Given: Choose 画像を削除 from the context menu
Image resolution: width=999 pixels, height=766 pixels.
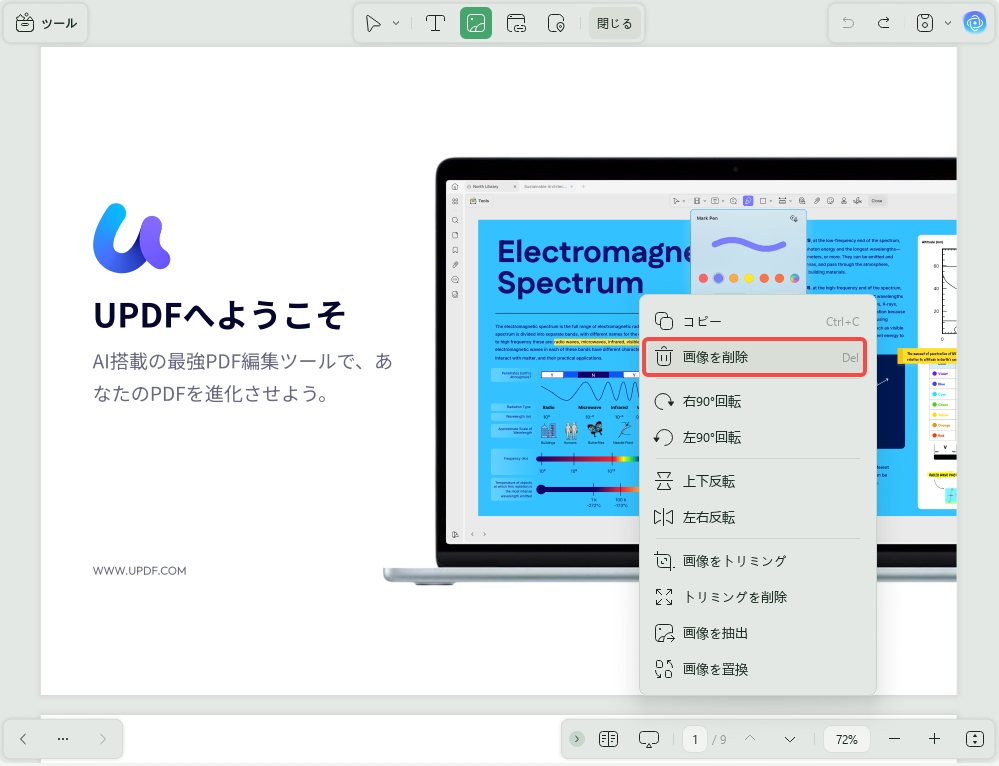Looking at the screenshot, I should click(x=754, y=357).
